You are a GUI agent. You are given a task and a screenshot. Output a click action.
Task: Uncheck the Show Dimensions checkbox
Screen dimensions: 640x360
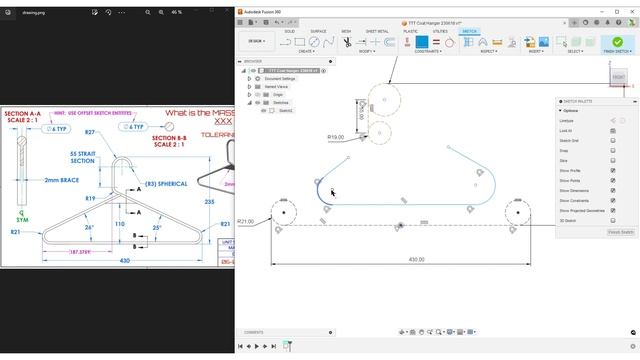point(613,191)
